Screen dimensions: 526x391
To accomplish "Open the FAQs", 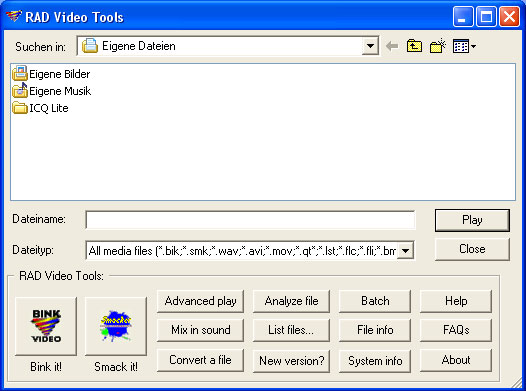I will 456,330.
